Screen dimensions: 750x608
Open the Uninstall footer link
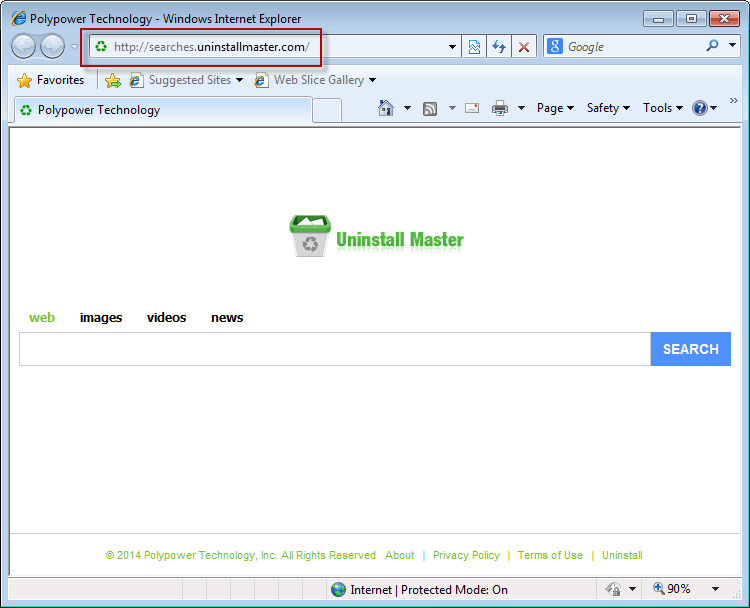622,555
